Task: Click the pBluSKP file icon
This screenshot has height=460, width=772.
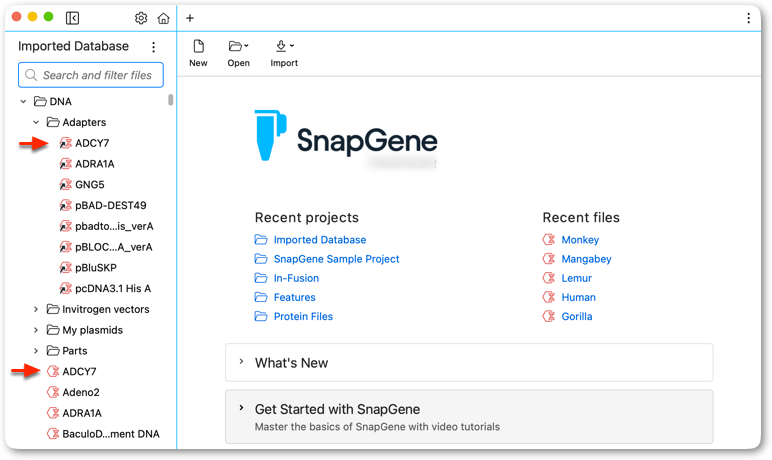Action: [65, 267]
